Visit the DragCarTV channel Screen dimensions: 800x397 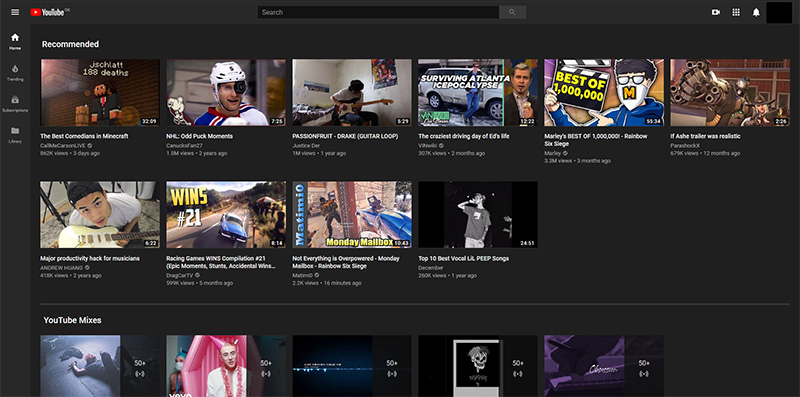pyautogui.click(x=180, y=276)
